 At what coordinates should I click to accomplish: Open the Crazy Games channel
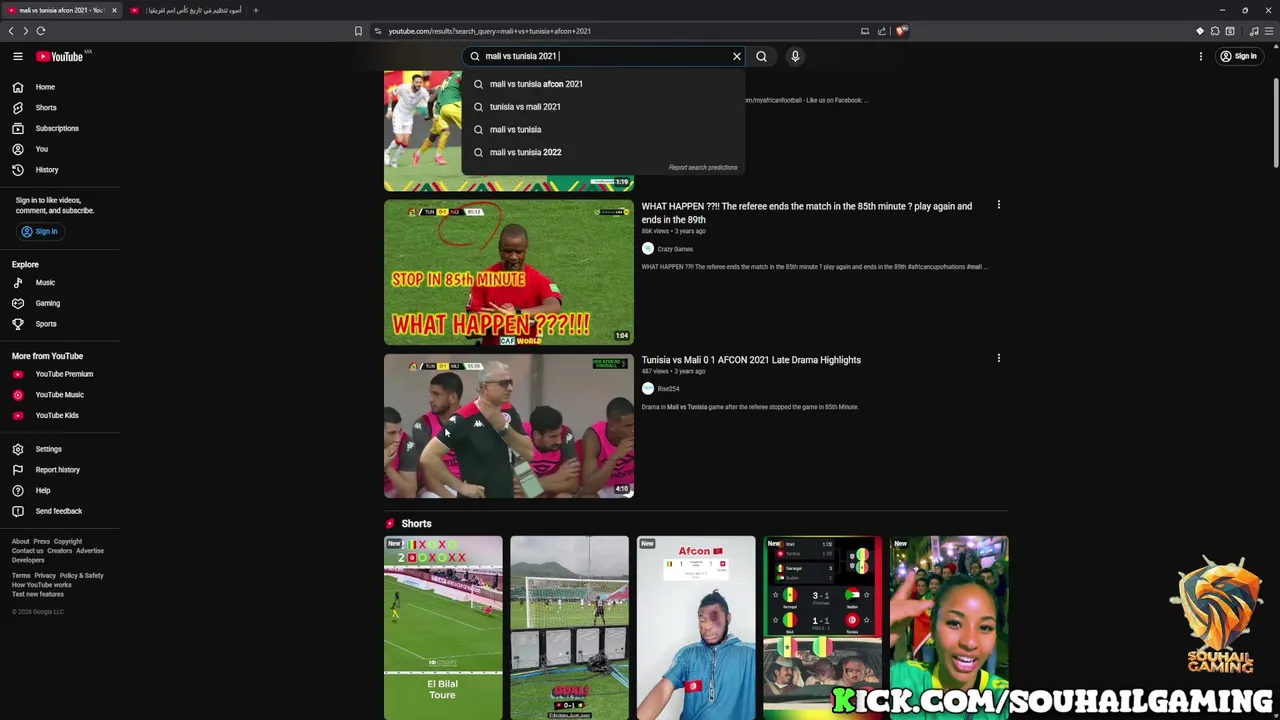(x=675, y=249)
